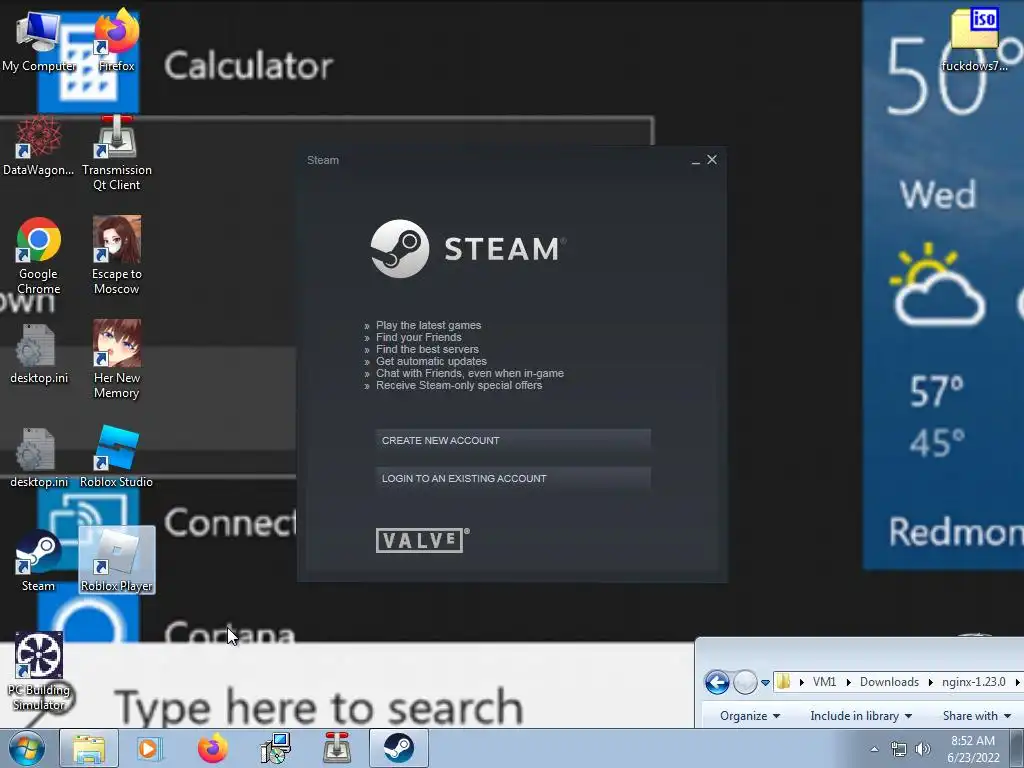Expand the arrow after Downloads breadcrumb

[x=931, y=682]
